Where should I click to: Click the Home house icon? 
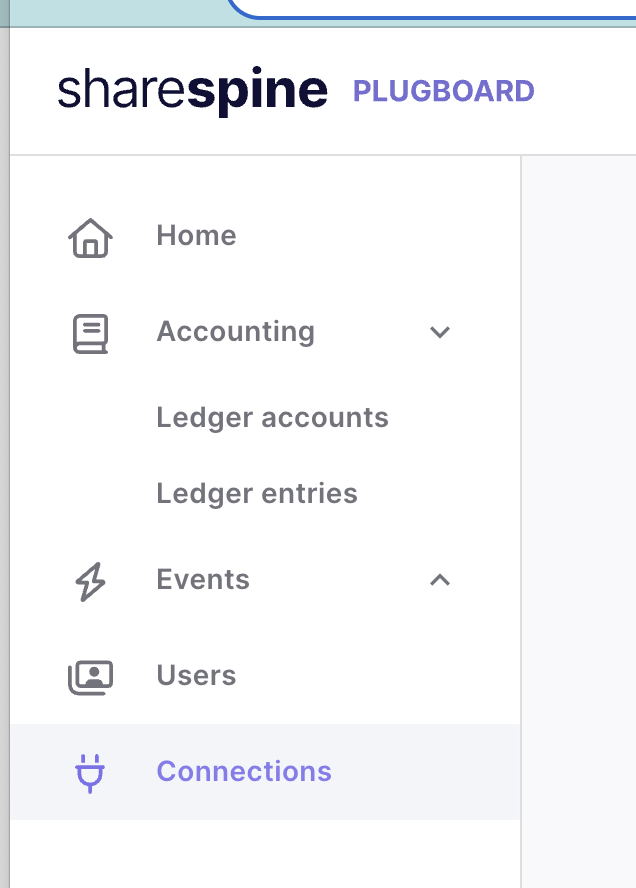click(x=90, y=238)
